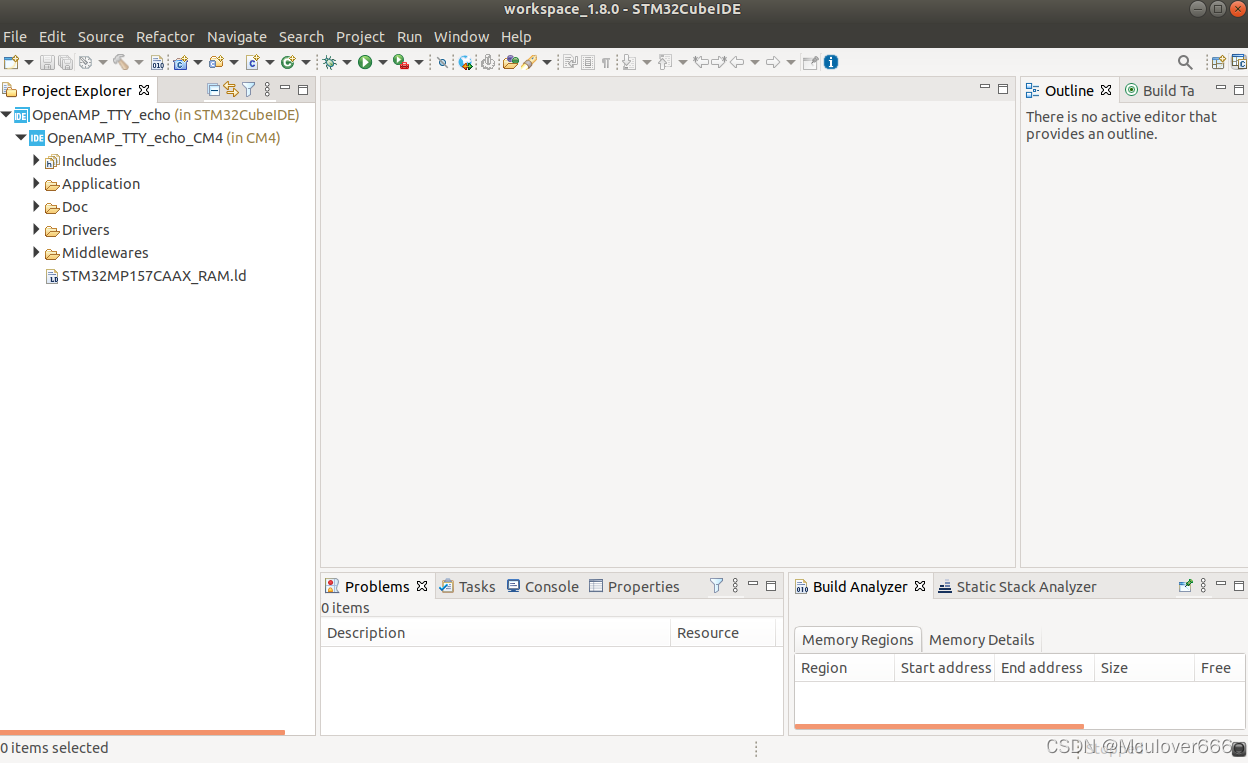Expand the Application folder node
The width and height of the screenshot is (1248, 763).
pos(37,183)
